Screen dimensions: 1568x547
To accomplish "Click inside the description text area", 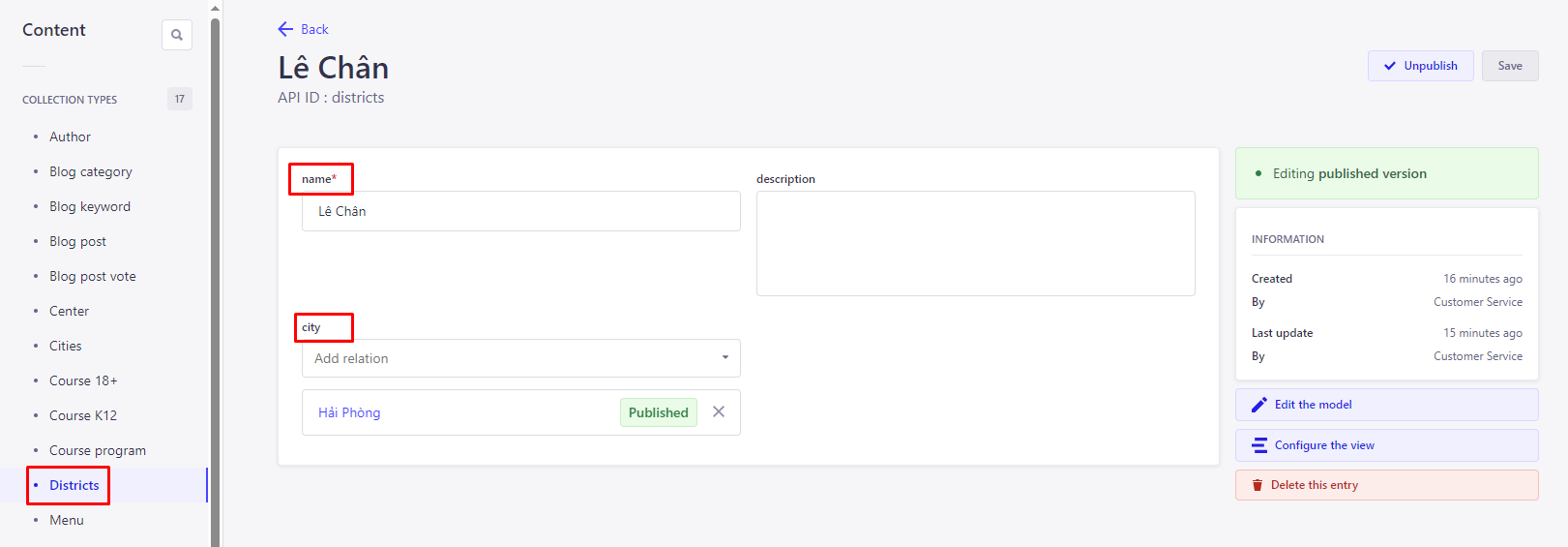I will [975, 243].
